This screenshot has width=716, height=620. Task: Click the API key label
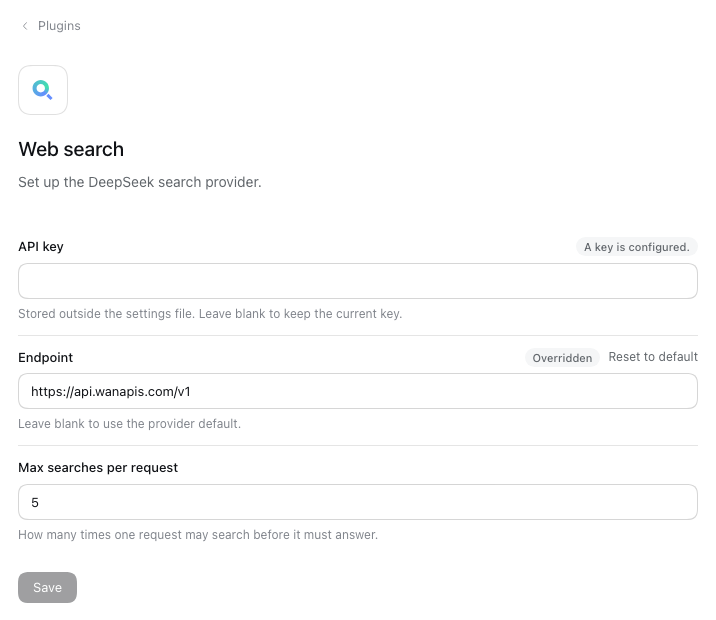pos(41,247)
